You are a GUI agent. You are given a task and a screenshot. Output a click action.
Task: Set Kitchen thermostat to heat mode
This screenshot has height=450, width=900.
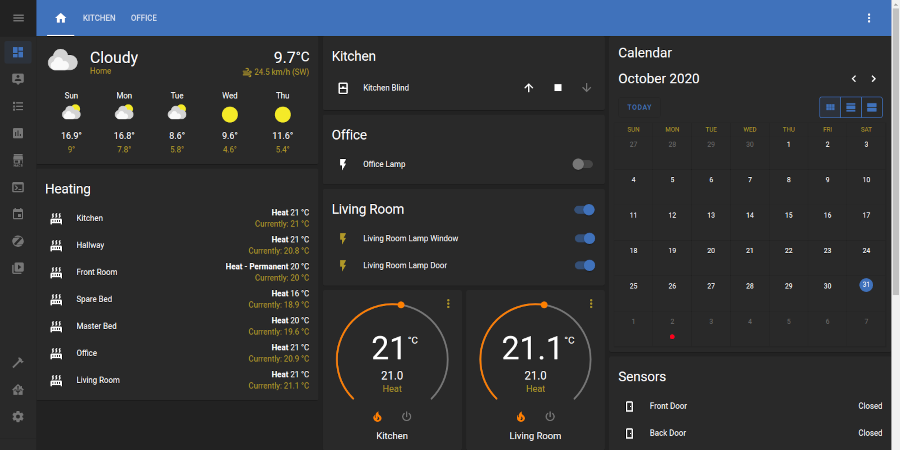click(x=378, y=416)
